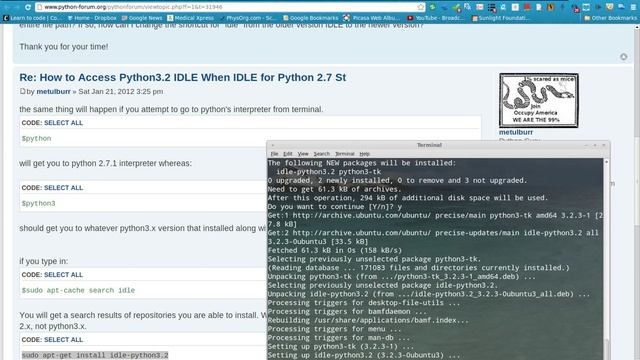Open the Help menu in Terminal
Screen dimensions: 640x360
click(x=364, y=154)
